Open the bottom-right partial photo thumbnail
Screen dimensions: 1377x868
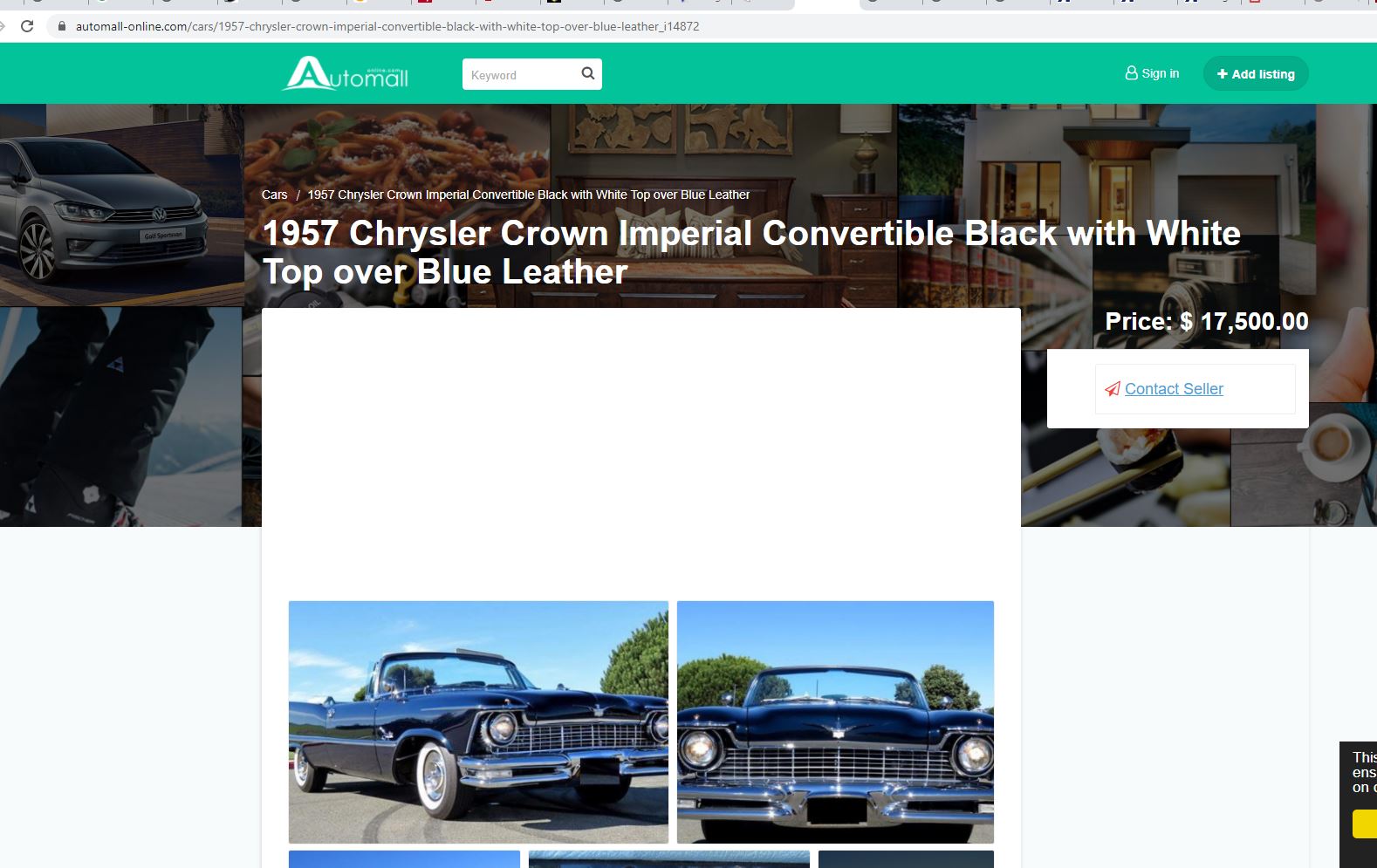tap(906, 859)
